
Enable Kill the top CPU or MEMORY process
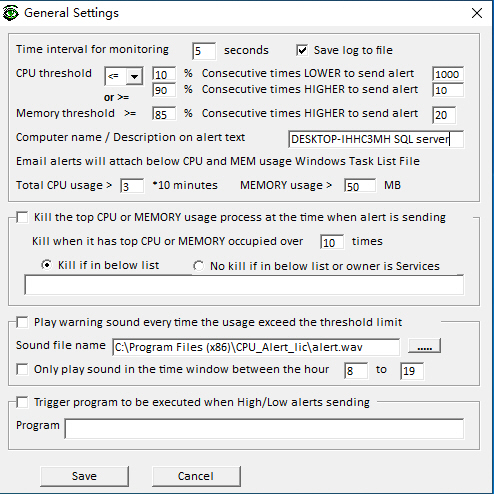tap(22, 217)
